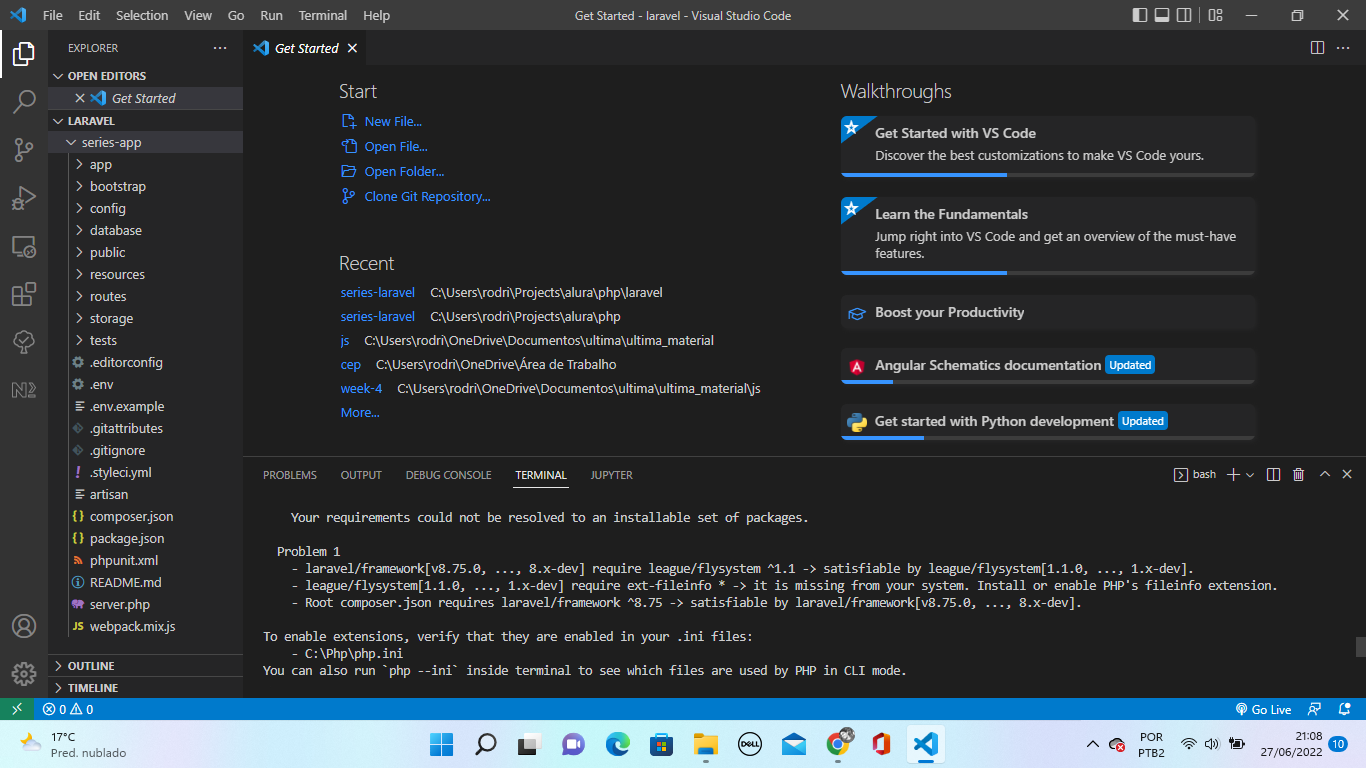Screen dimensions: 1366x768
Task: Toggle secondary side bar layout button
Action: tap(1184, 15)
